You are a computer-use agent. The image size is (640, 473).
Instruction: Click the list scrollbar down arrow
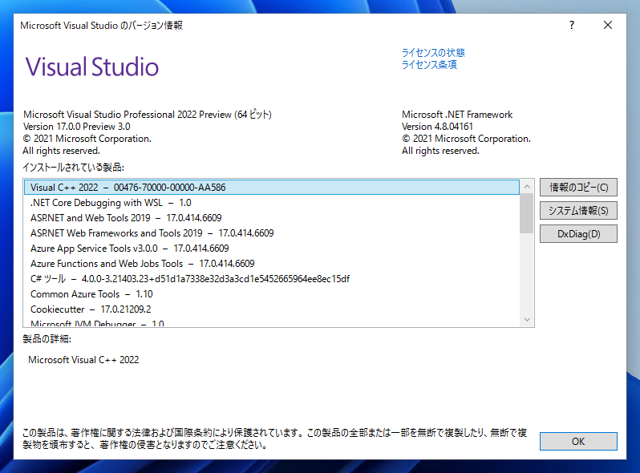[527, 320]
